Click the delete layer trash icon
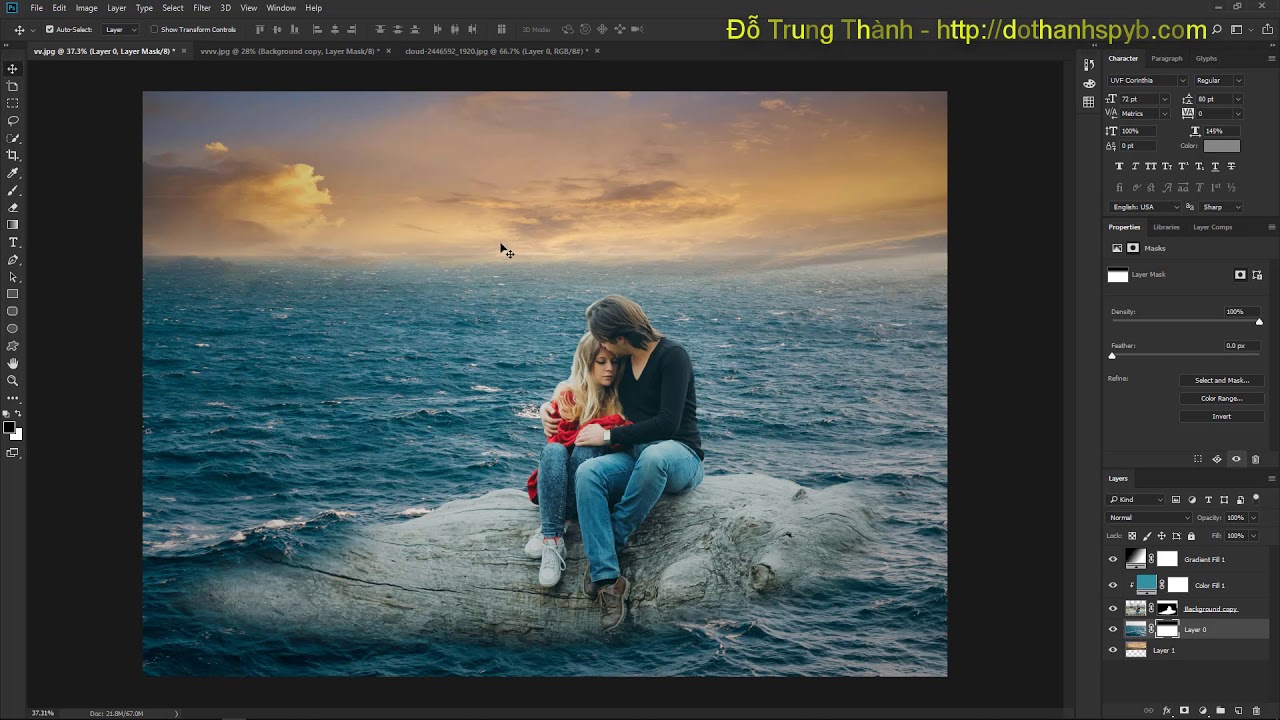The height and width of the screenshot is (720, 1280). coord(1256,710)
